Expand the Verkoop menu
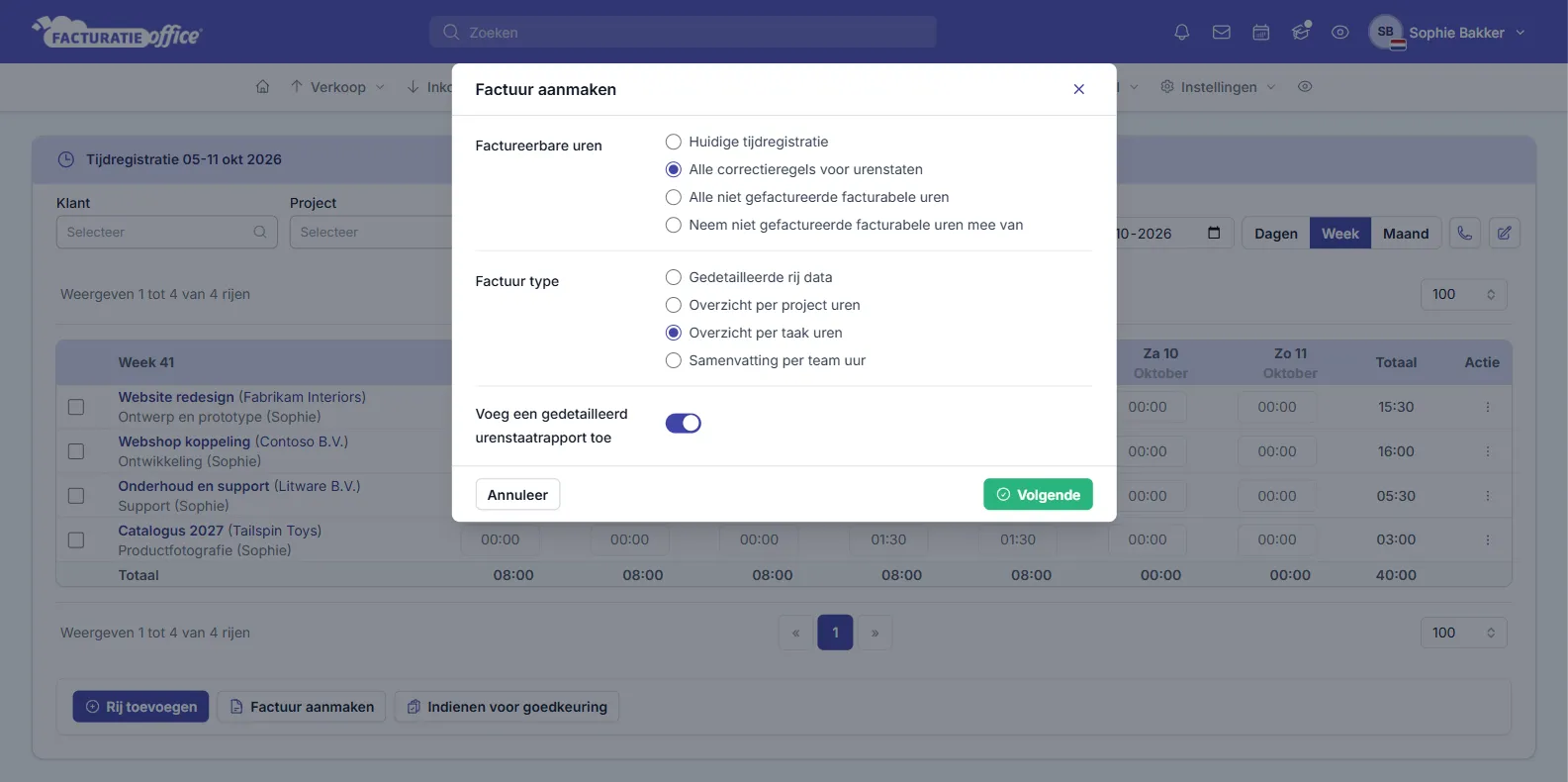Viewport: 1568px width, 782px height. pos(337,87)
